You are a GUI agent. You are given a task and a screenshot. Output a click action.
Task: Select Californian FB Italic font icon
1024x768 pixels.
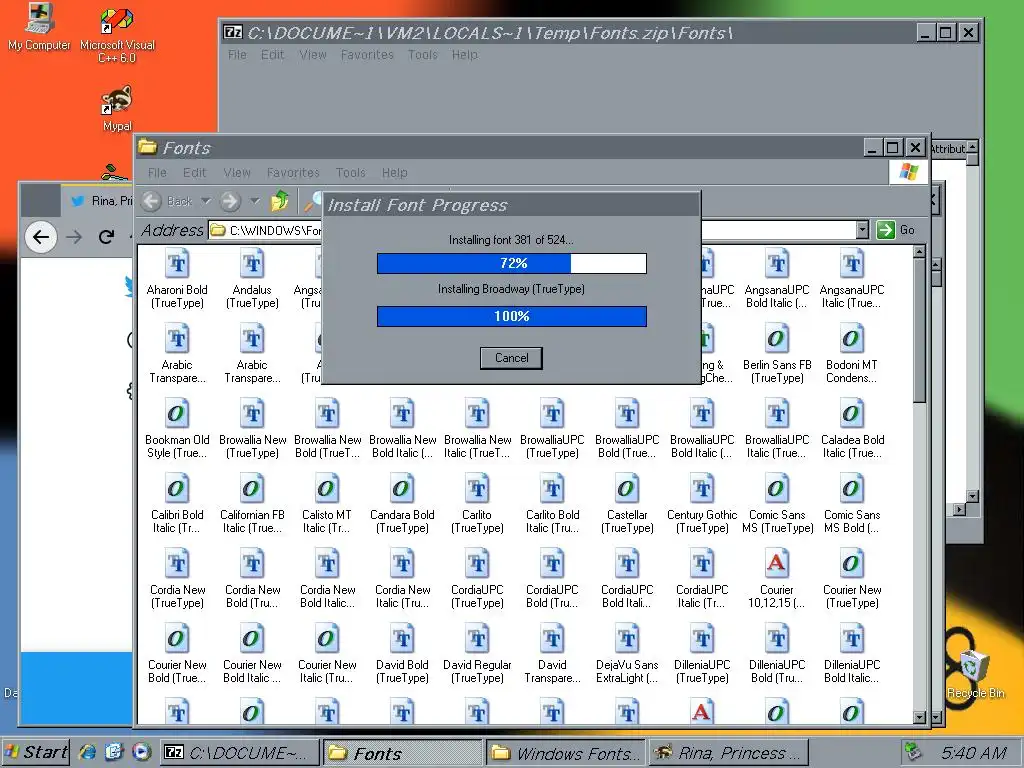point(252,488)
